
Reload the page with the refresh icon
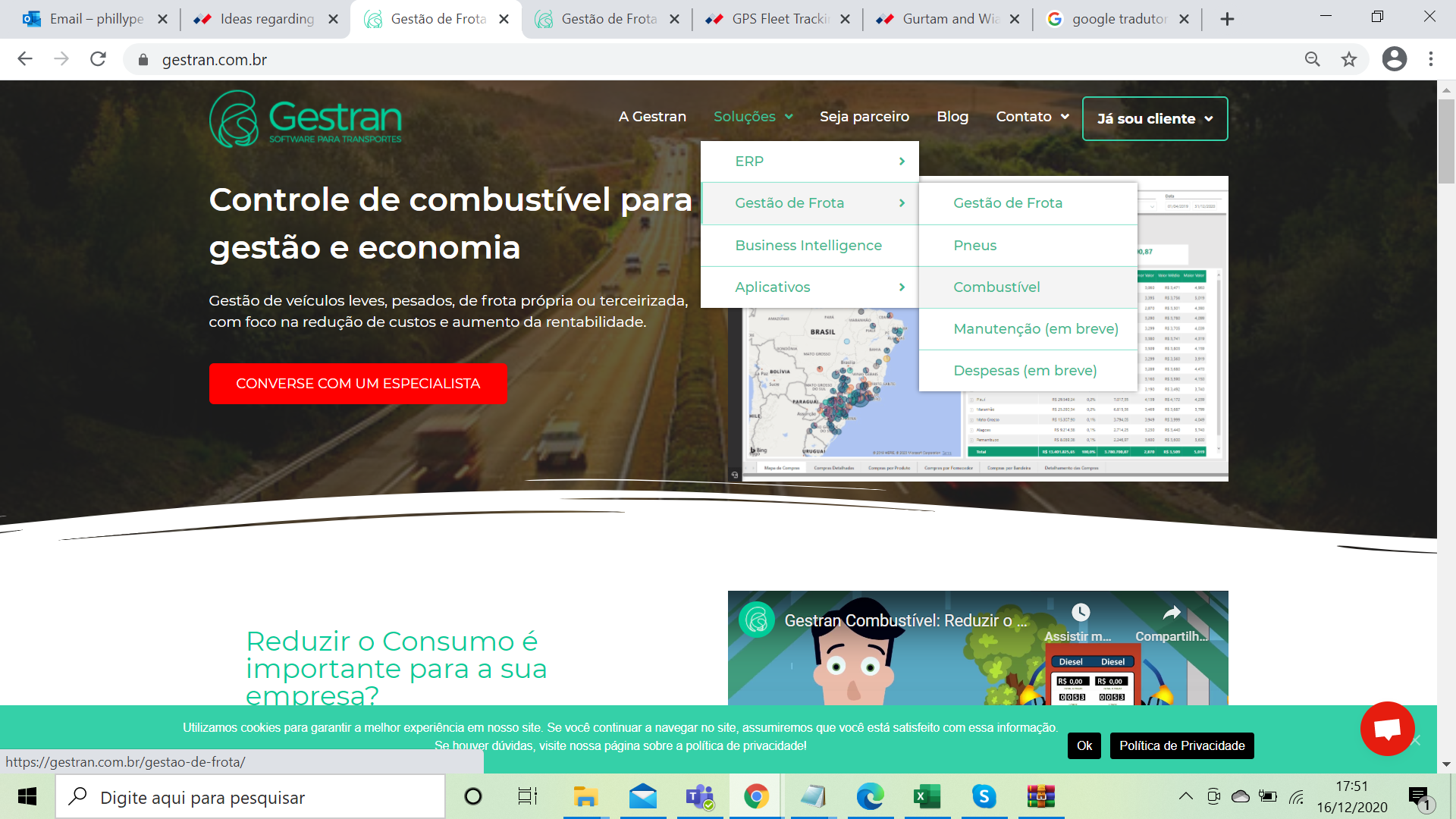click(98, 59)
